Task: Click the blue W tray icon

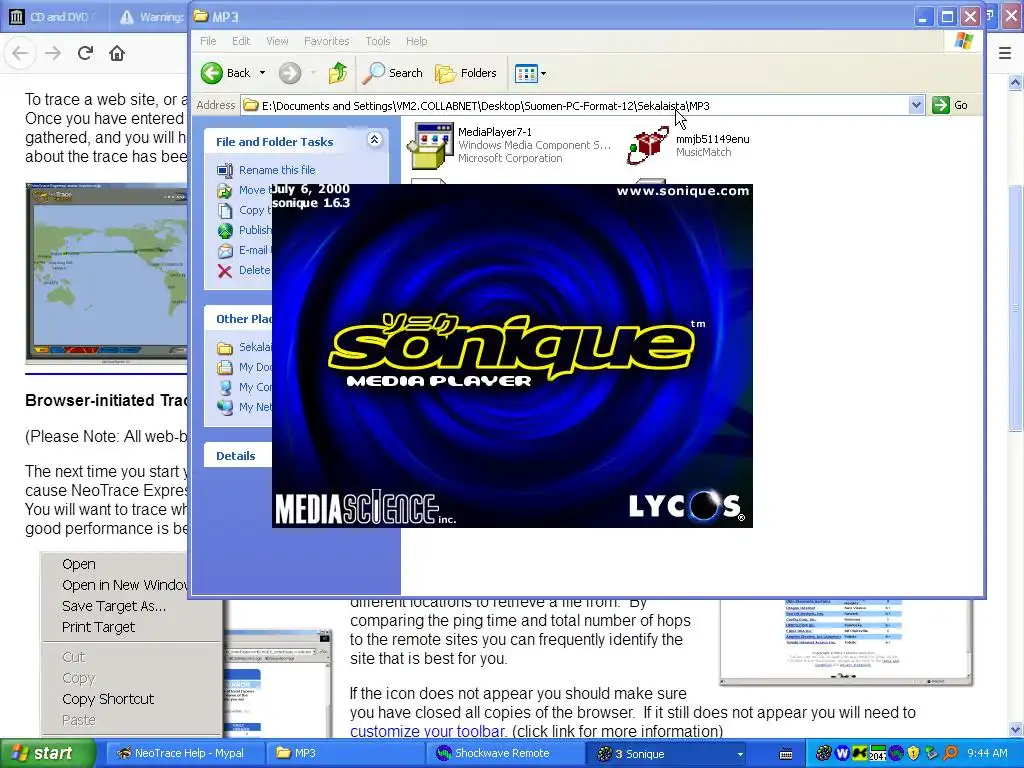Action: (842, 754)
